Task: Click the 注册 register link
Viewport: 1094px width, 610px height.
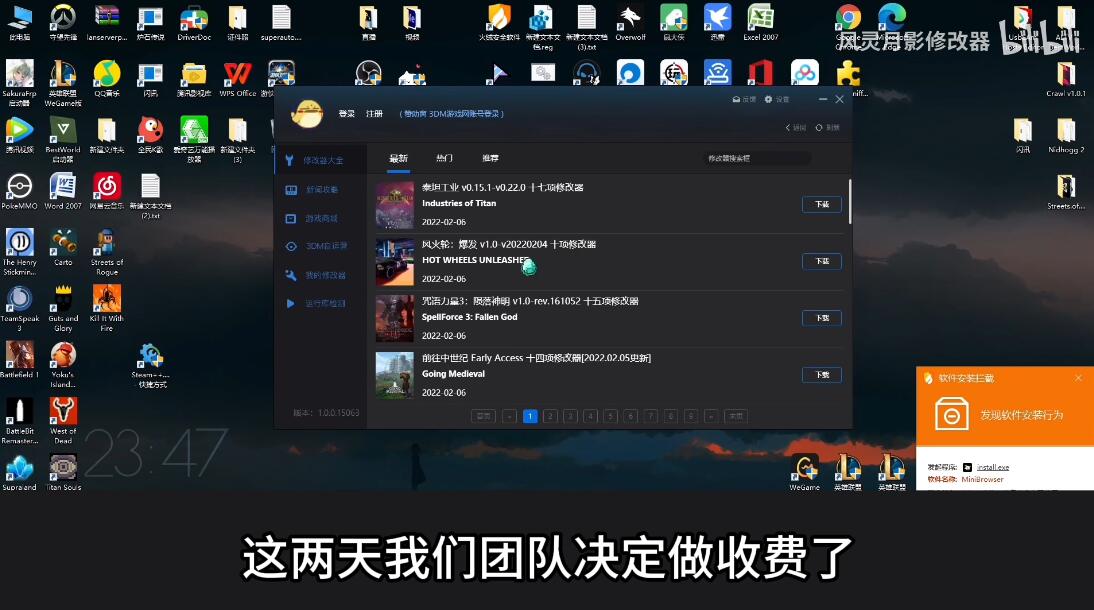Action: point(374,114)
